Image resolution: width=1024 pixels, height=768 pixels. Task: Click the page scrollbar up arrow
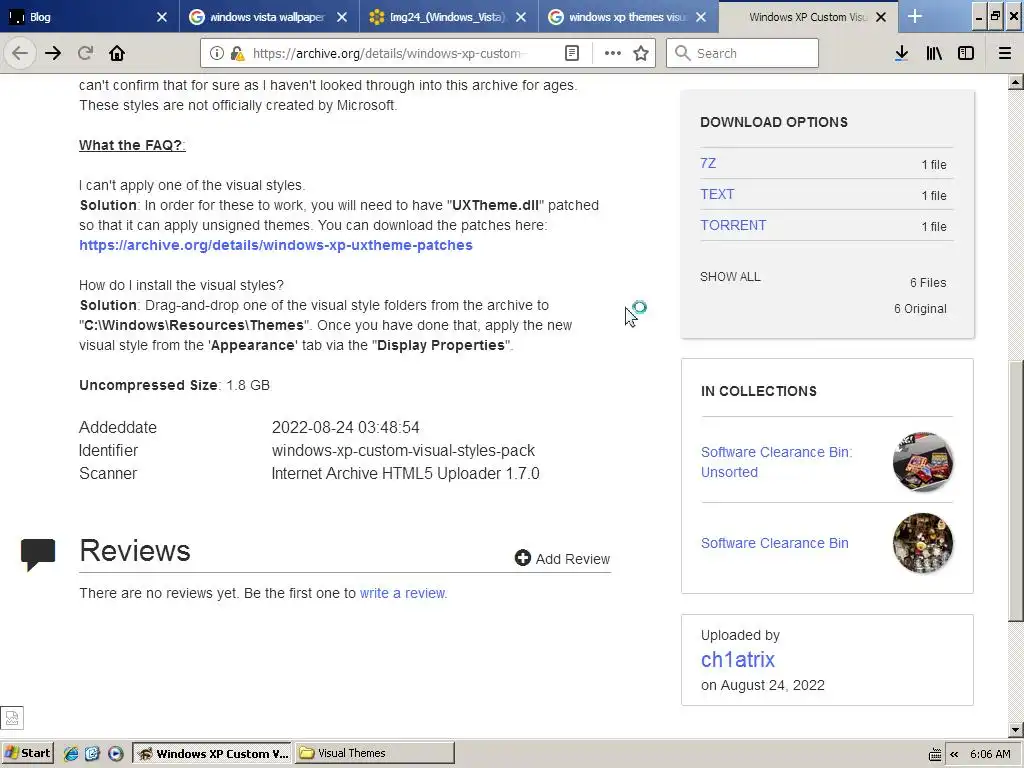[1016, 82]
